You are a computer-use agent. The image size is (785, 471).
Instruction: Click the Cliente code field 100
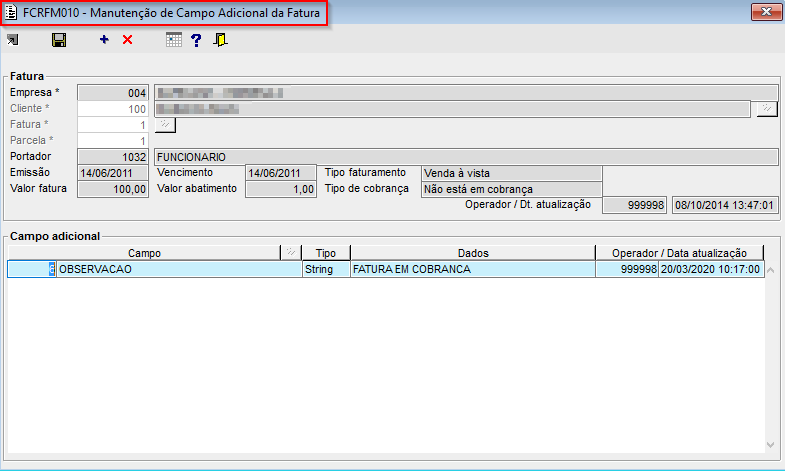pyautogui.click(x=113, y=109)
